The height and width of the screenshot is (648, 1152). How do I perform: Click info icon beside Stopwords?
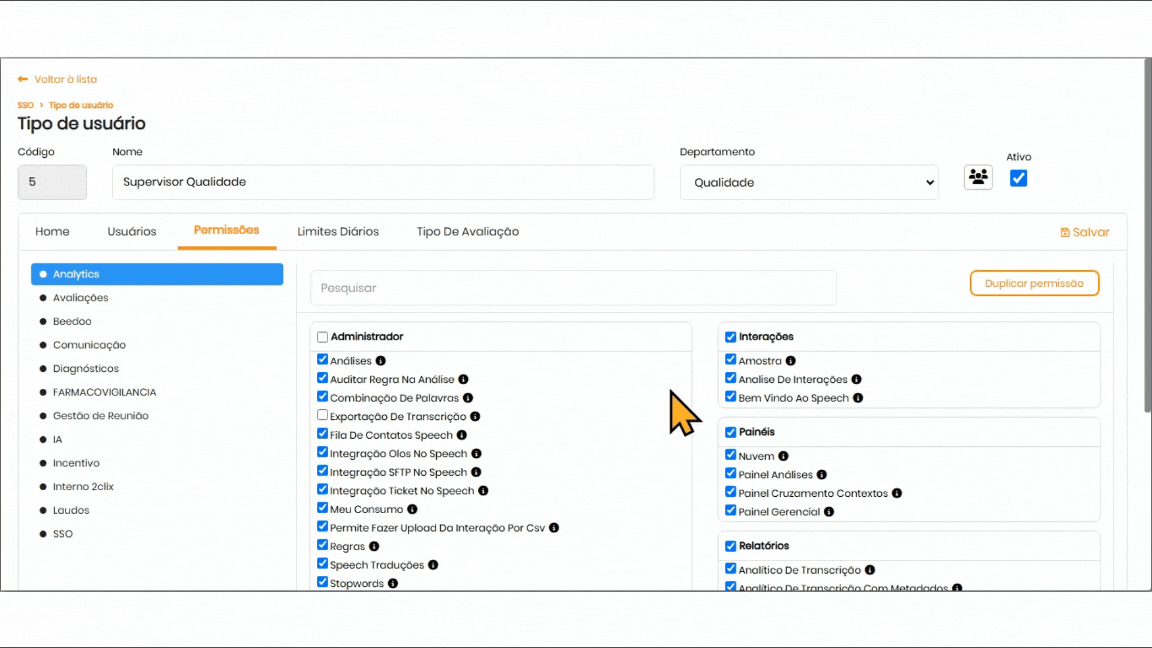[393, 584]
